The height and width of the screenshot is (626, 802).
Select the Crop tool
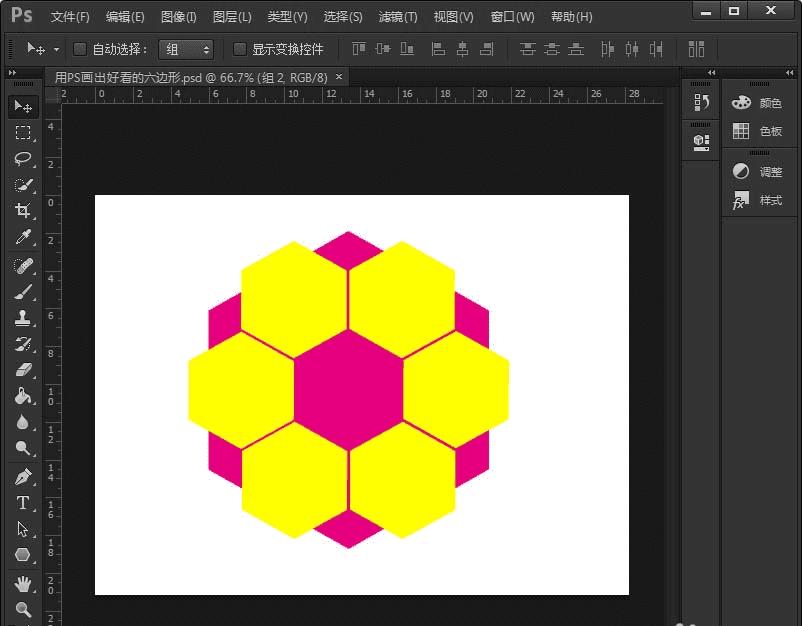click(23, 211)
